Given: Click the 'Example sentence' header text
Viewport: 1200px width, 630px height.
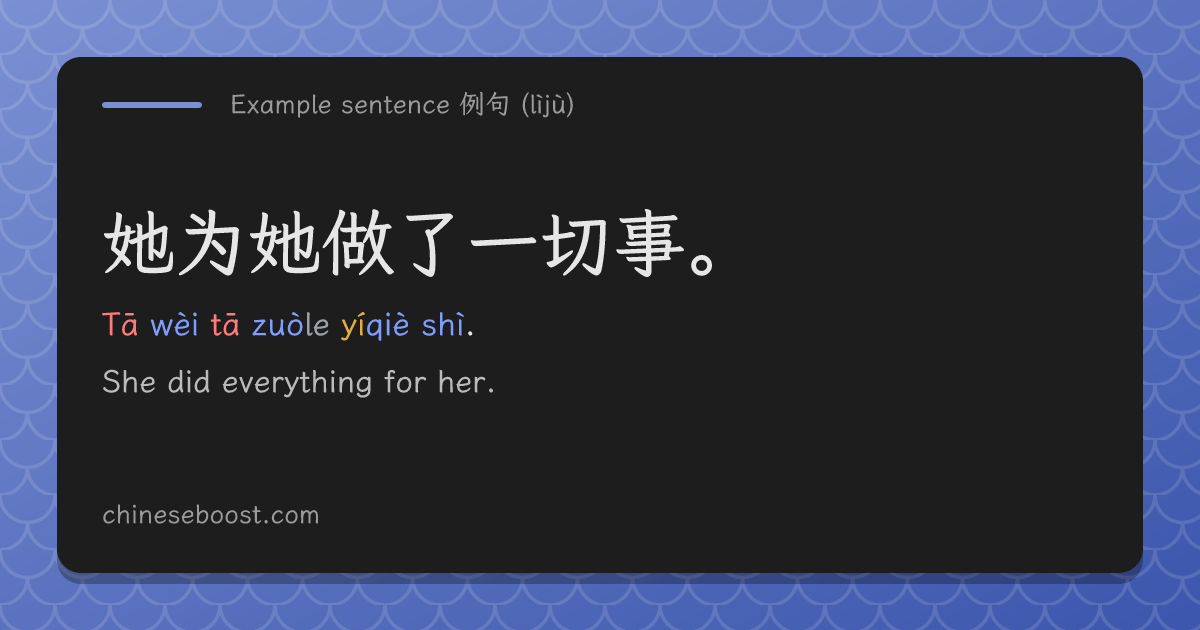Looking at the screenshot, I should [x=340, y=104].
